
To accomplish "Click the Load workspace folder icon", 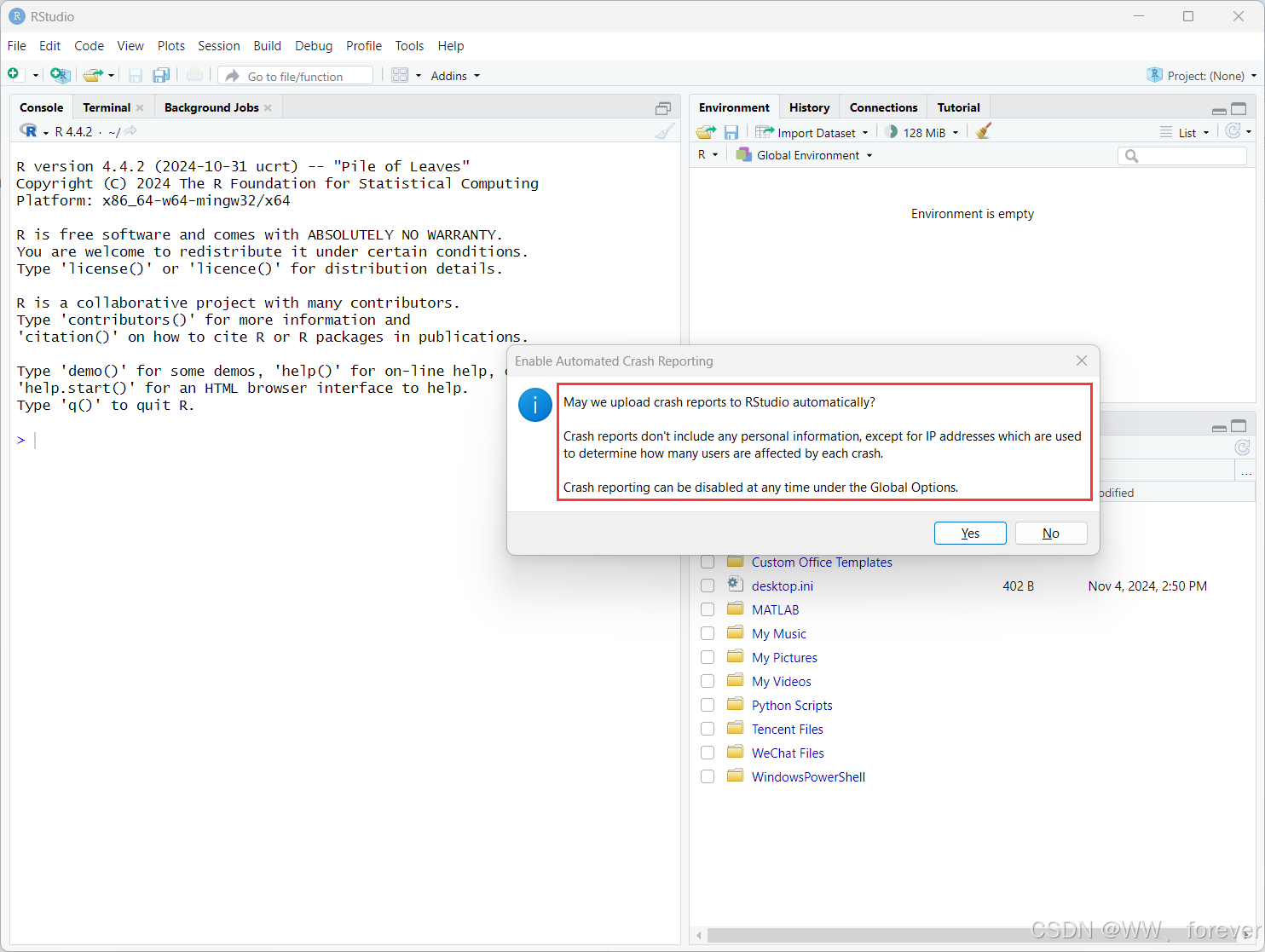I will tap(706, 132).
